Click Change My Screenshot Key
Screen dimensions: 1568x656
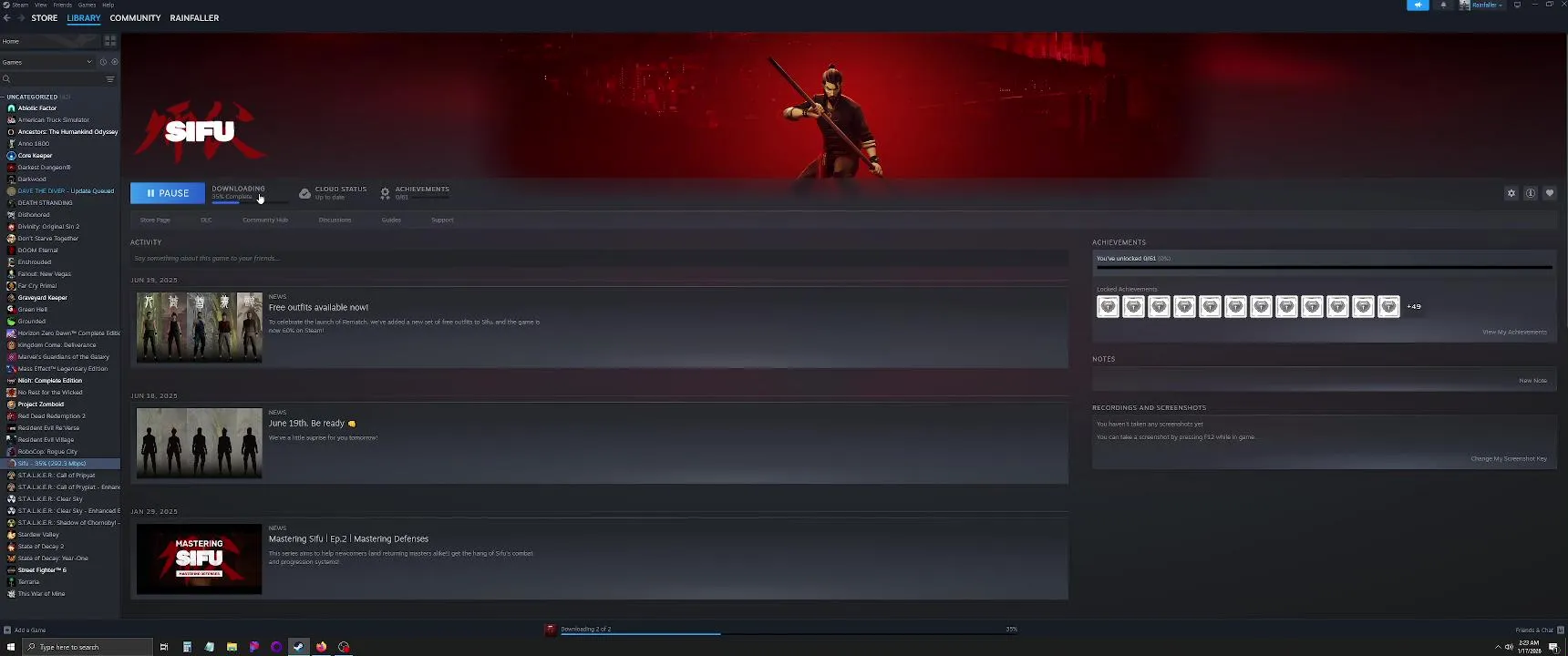point(1509,458)
